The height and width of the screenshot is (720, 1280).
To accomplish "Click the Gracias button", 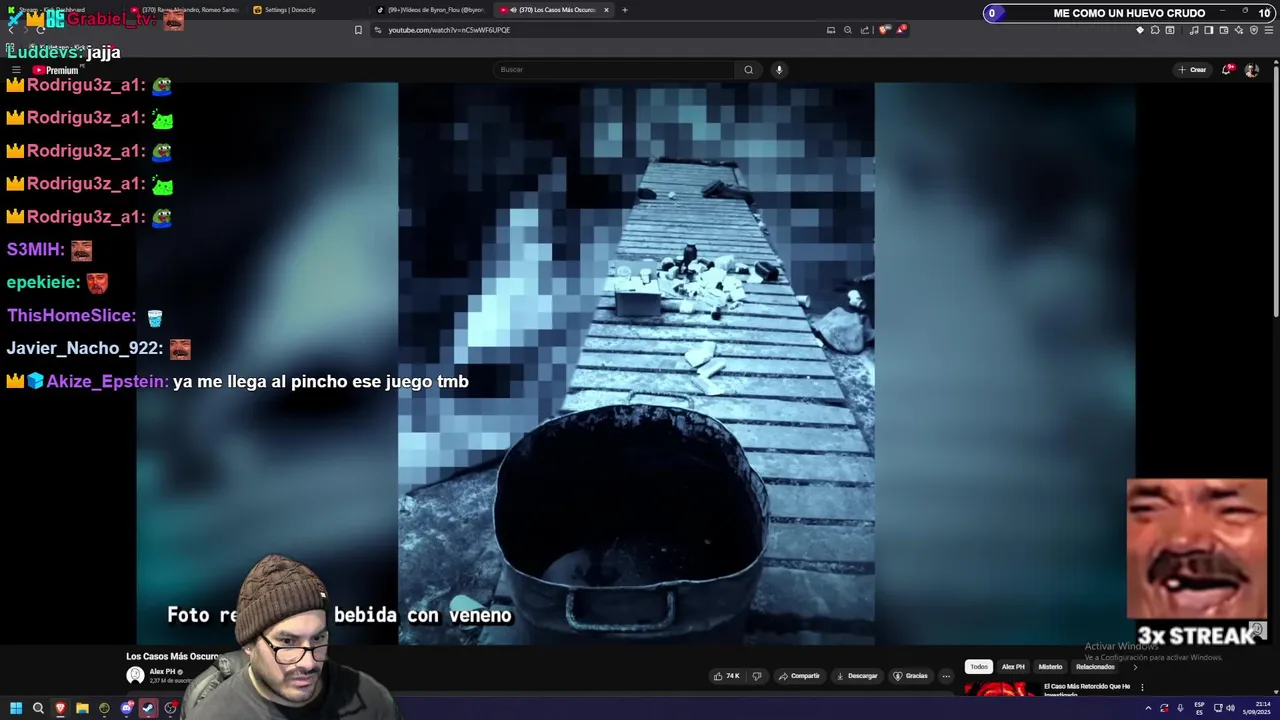I will pos(911,676).
